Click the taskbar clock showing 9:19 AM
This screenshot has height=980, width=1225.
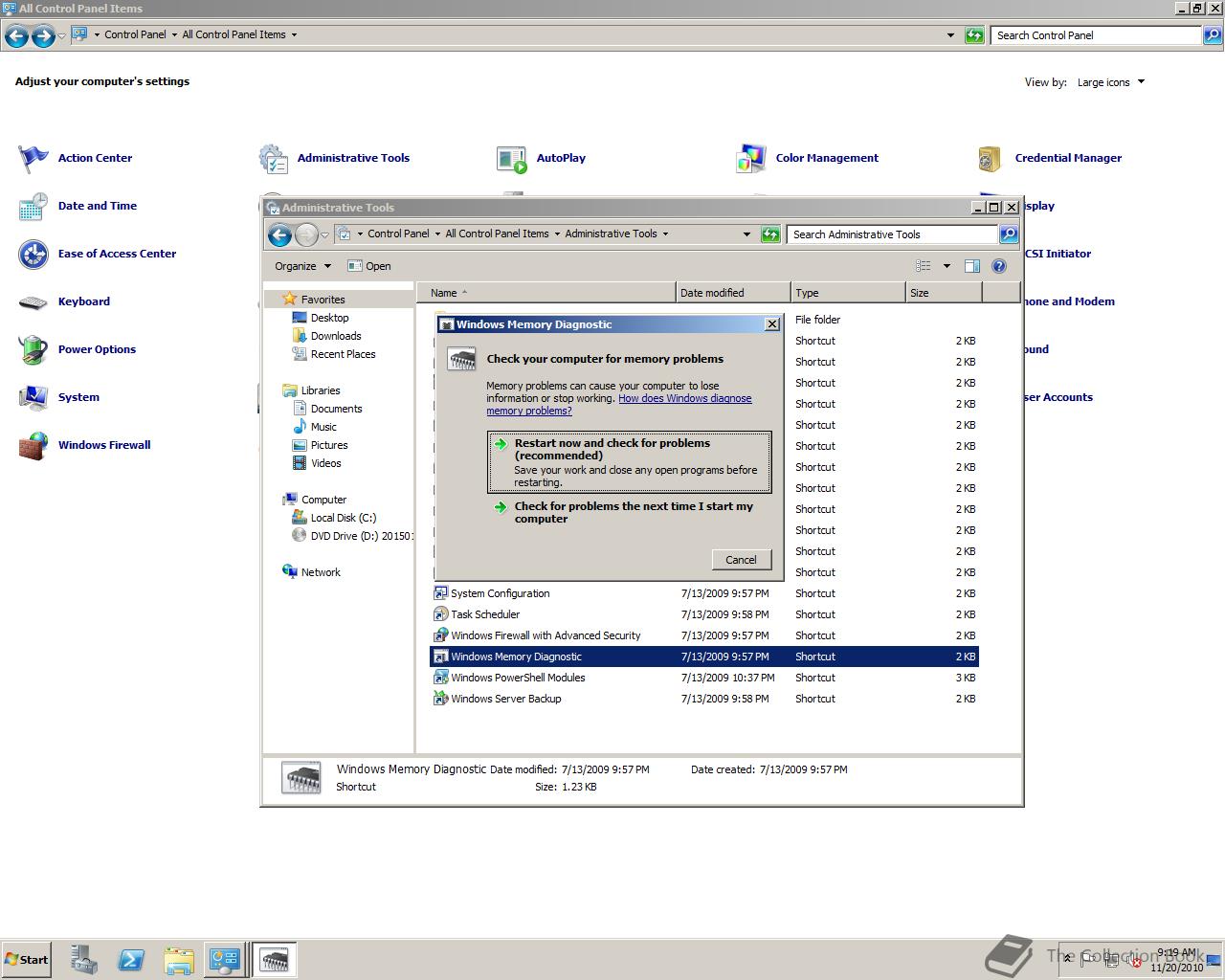point(1177,960)
